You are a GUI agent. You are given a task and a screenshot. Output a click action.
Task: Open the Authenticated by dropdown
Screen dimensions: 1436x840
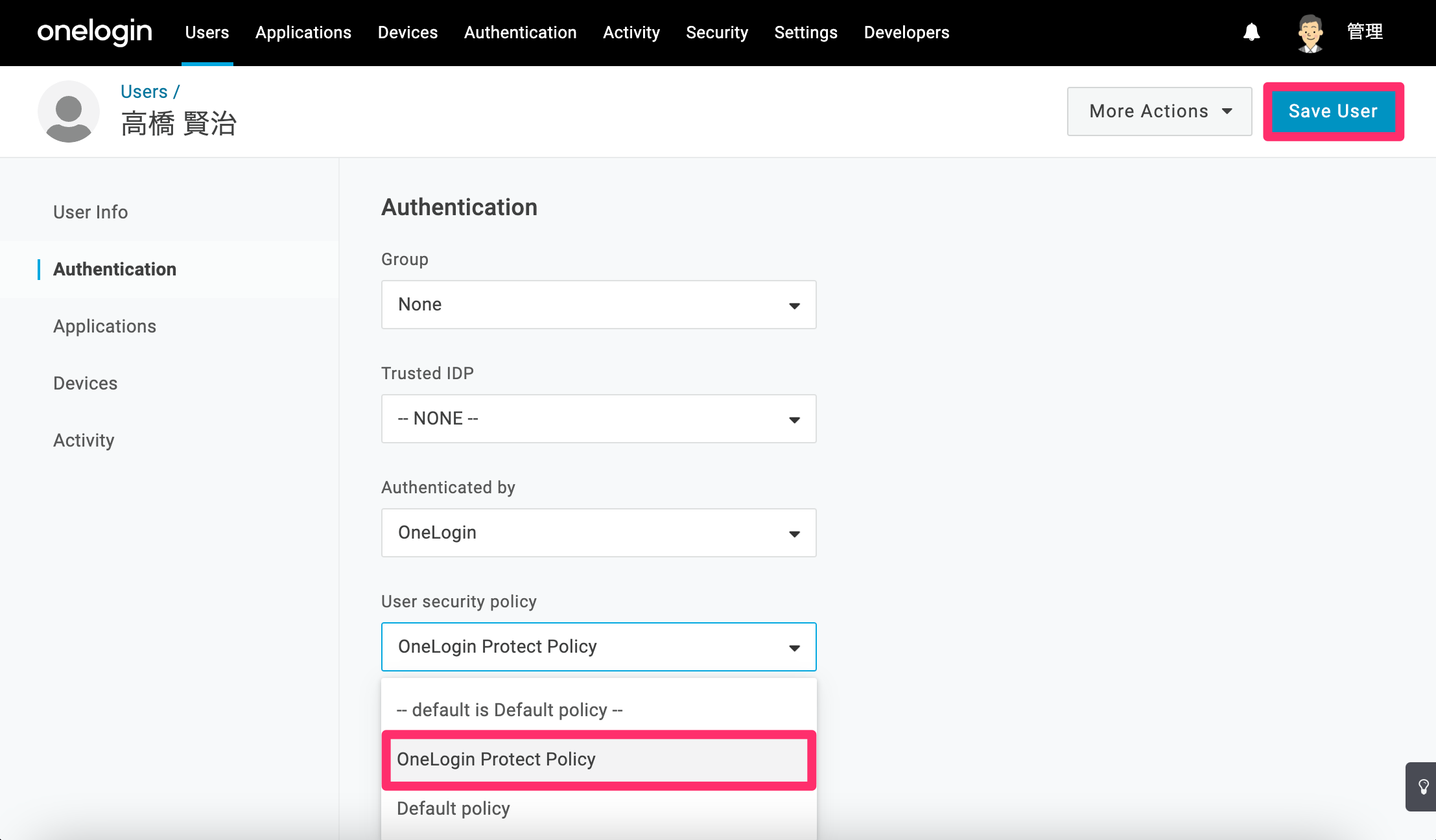599,533
